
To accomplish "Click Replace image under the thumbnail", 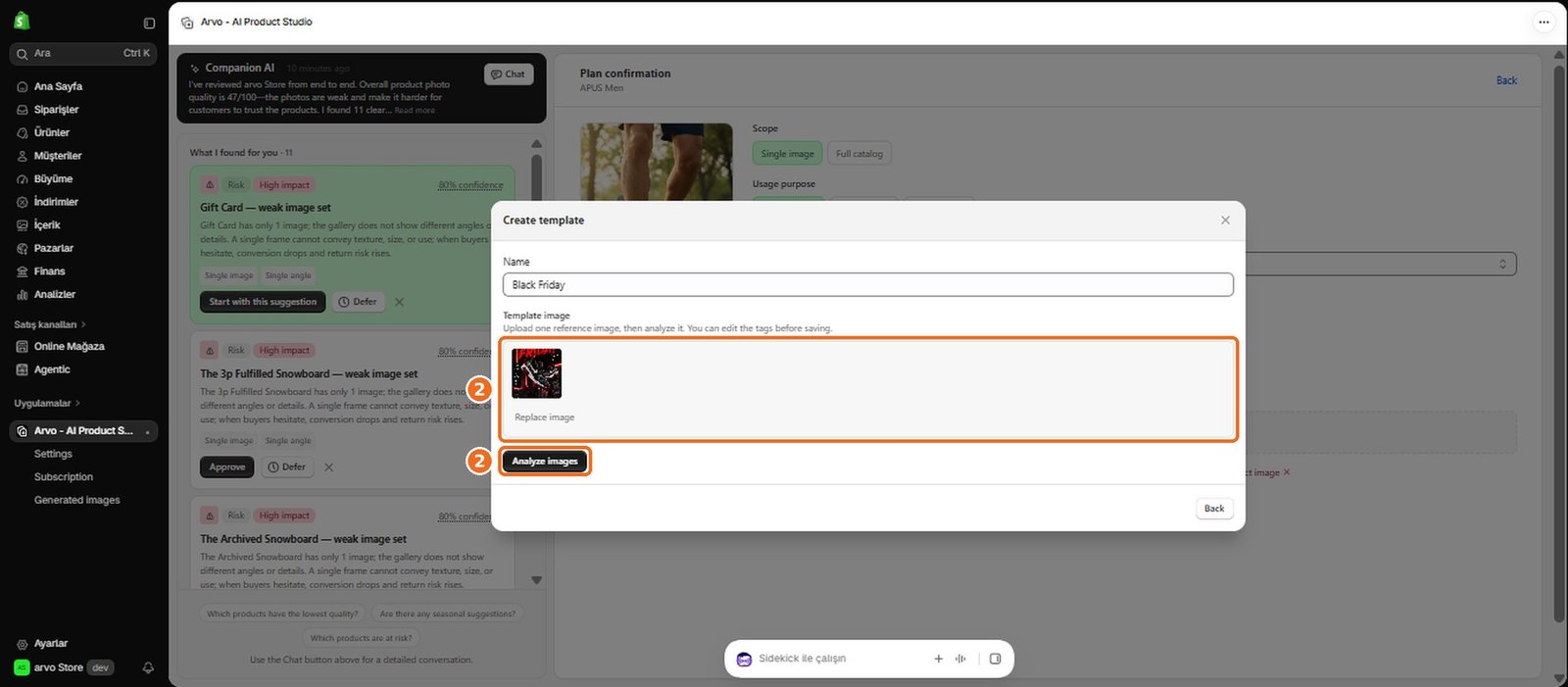I will click(x=545, y=417).
